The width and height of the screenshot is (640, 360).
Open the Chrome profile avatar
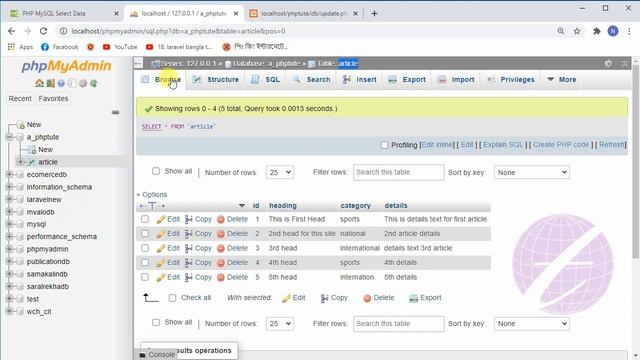613,31
